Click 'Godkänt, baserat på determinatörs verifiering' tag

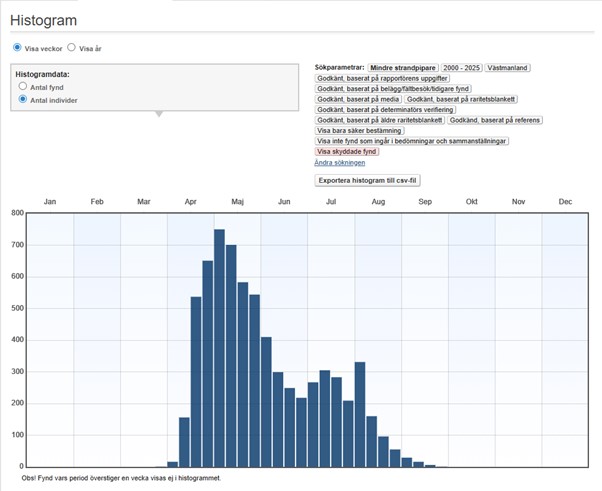385,109
